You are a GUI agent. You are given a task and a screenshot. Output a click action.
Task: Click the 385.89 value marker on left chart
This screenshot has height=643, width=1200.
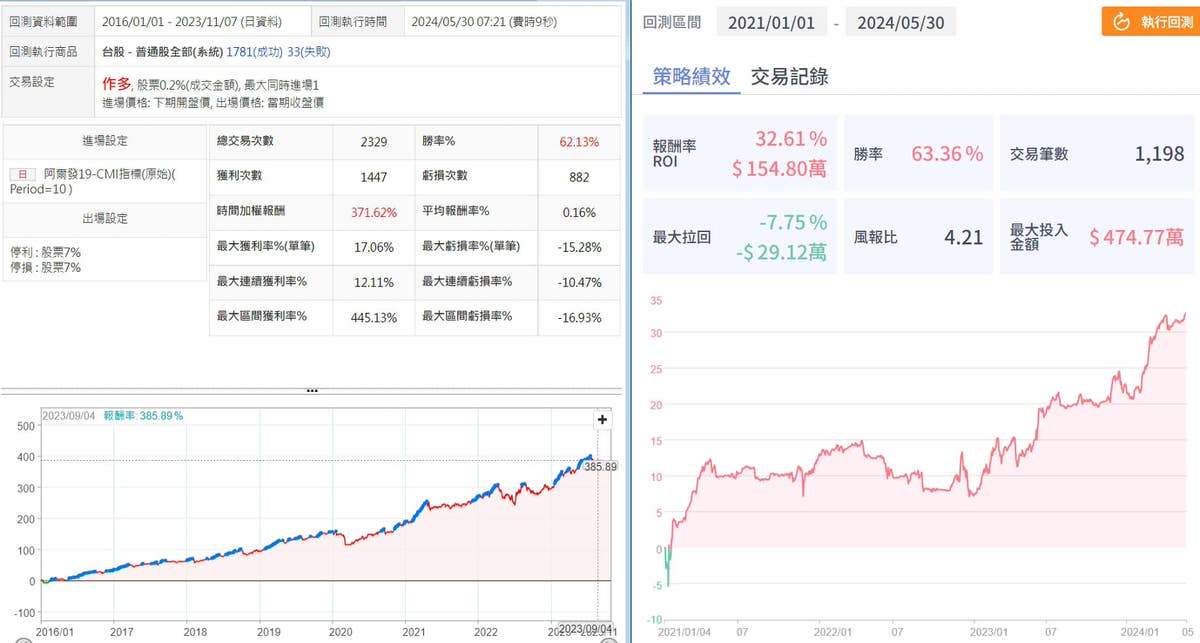(x=598, y=466)
